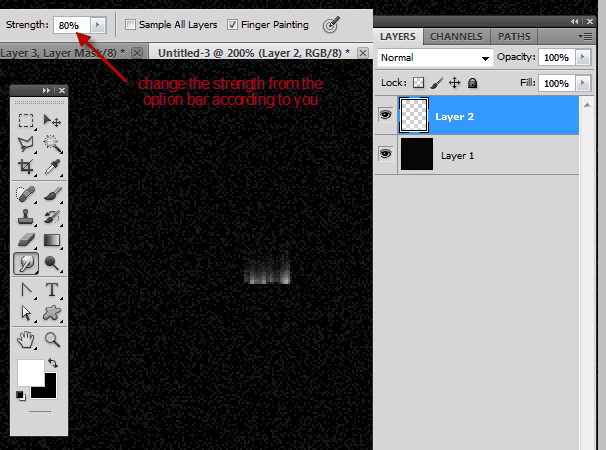Screen dimensions: 606x450
Task: Select the Hand tool
Action: point(26,340)
